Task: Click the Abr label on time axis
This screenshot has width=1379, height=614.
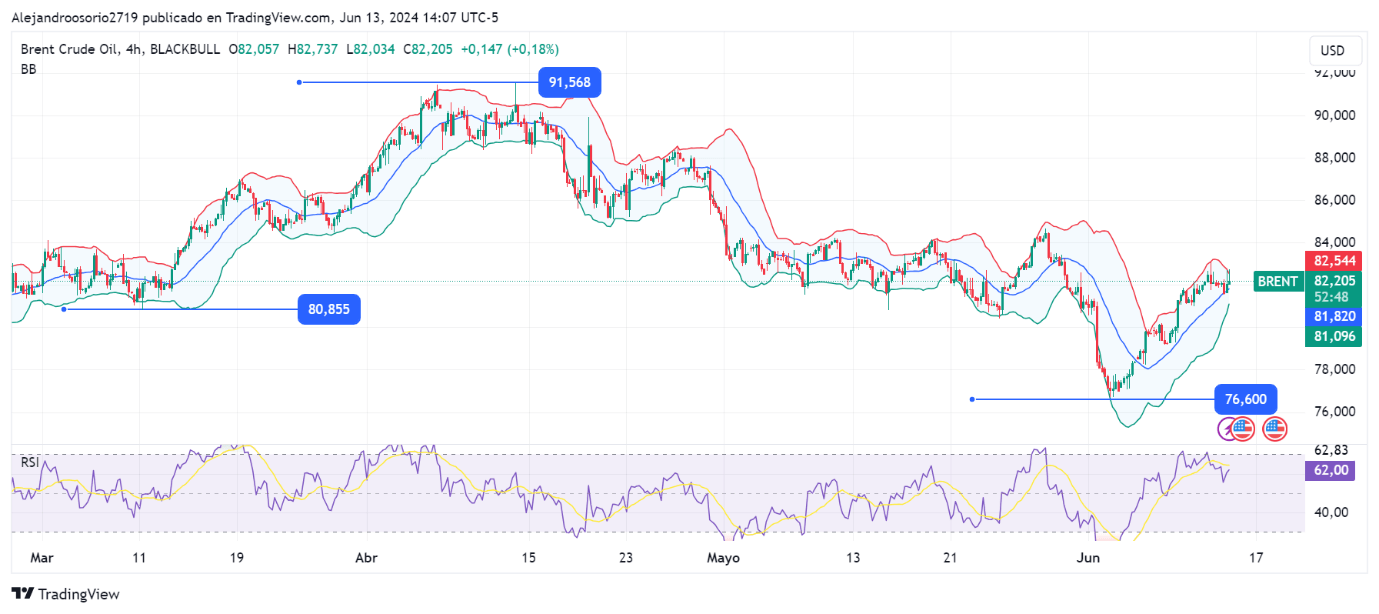Action: coord(368,558)
